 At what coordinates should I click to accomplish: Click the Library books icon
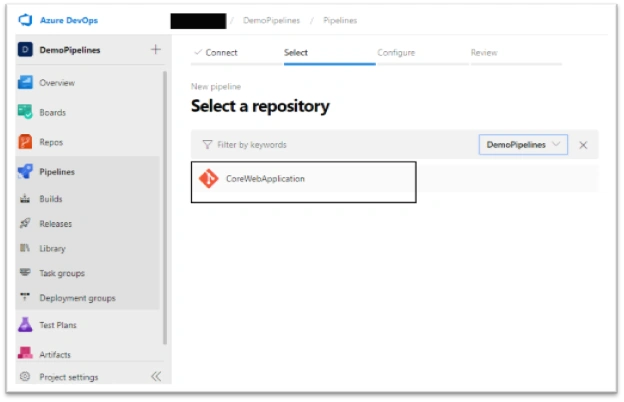pos(25,248)
